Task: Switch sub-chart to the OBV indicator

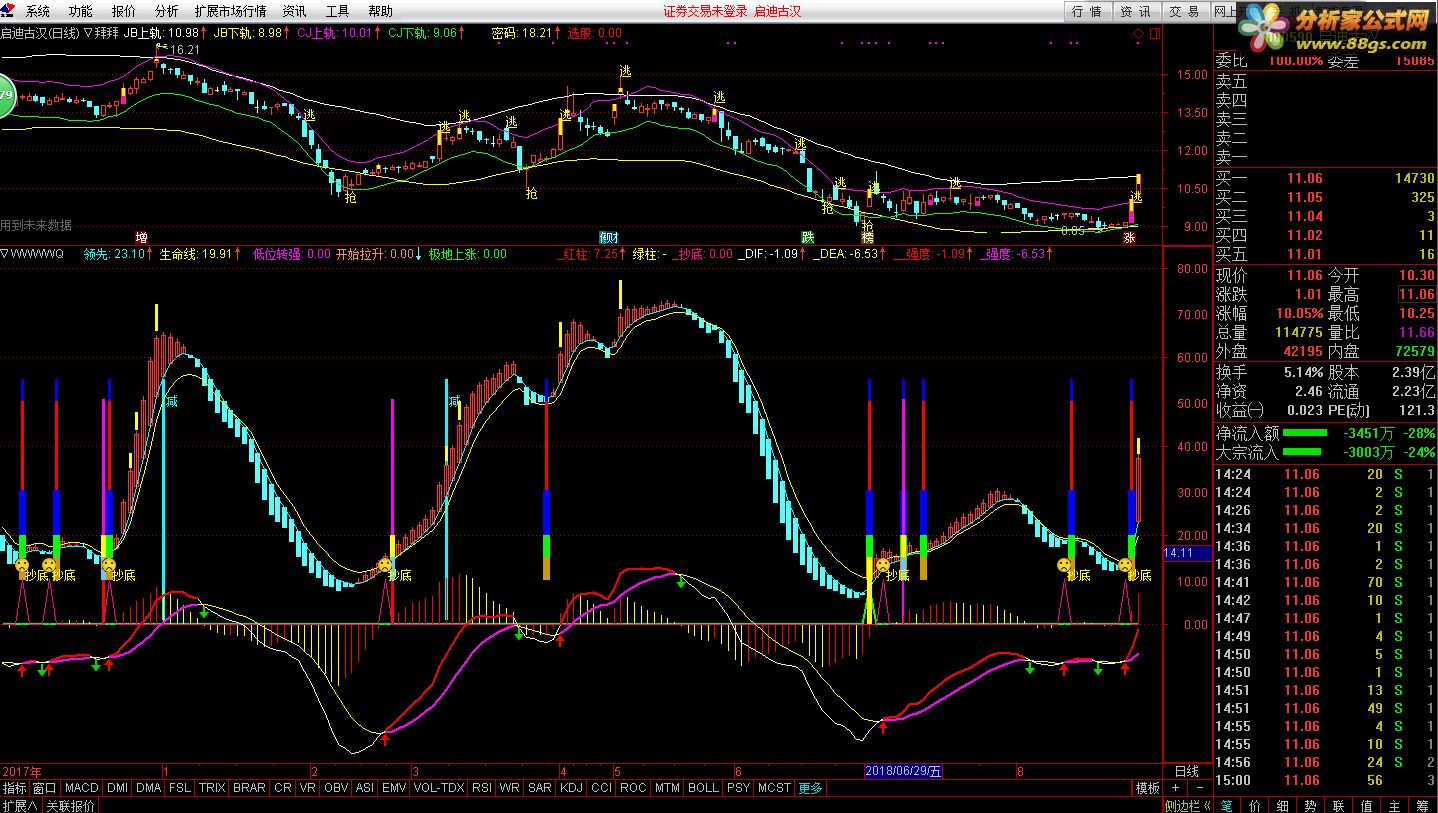Action: [x=337, y=788]
